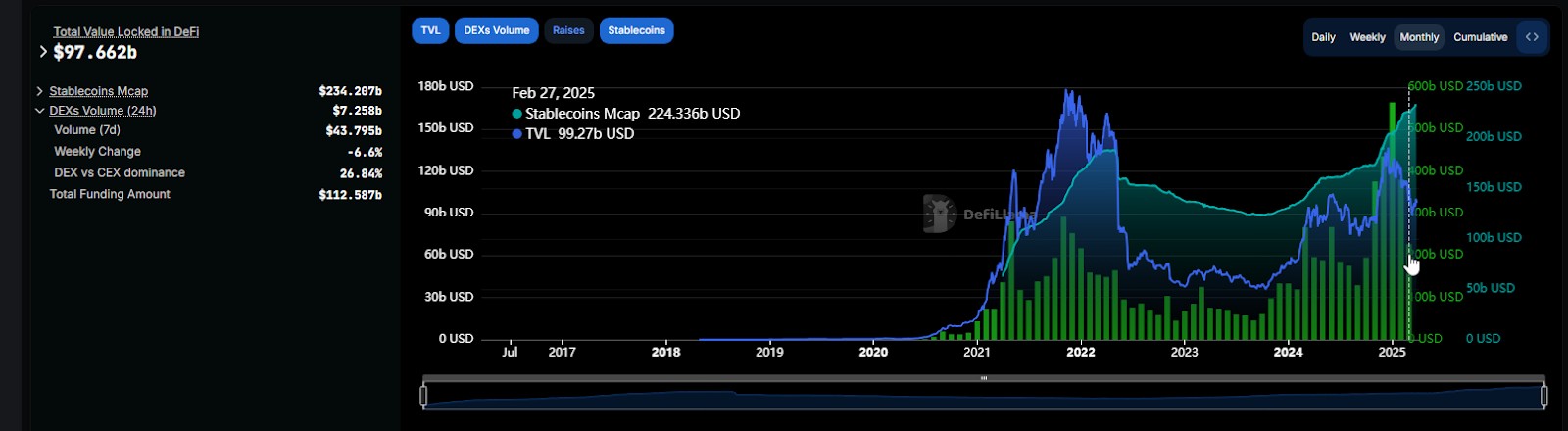Click the Total Funding Amount label
This screenshot has height=431, width=1568.
110,194
